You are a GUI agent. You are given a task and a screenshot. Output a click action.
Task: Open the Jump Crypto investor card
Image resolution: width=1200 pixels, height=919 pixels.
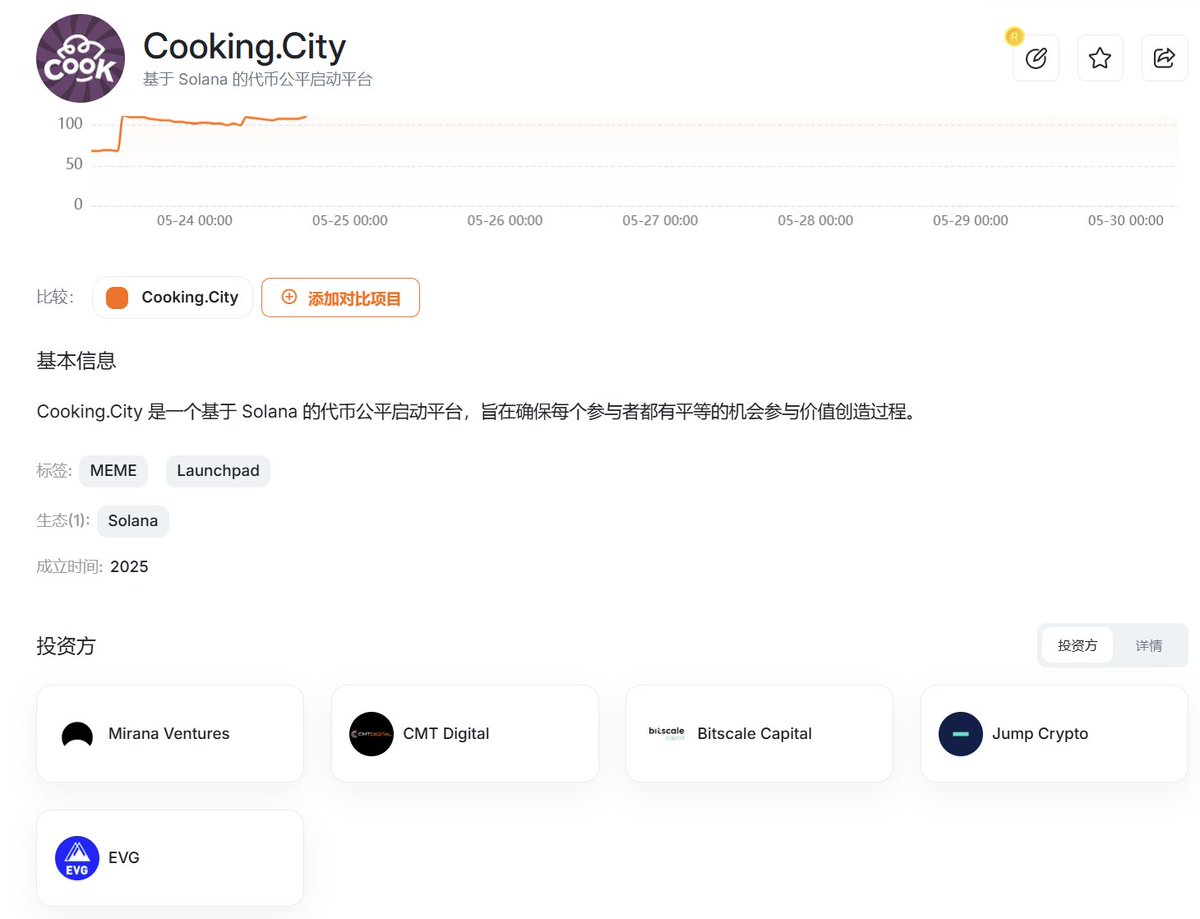[1054, 734]
